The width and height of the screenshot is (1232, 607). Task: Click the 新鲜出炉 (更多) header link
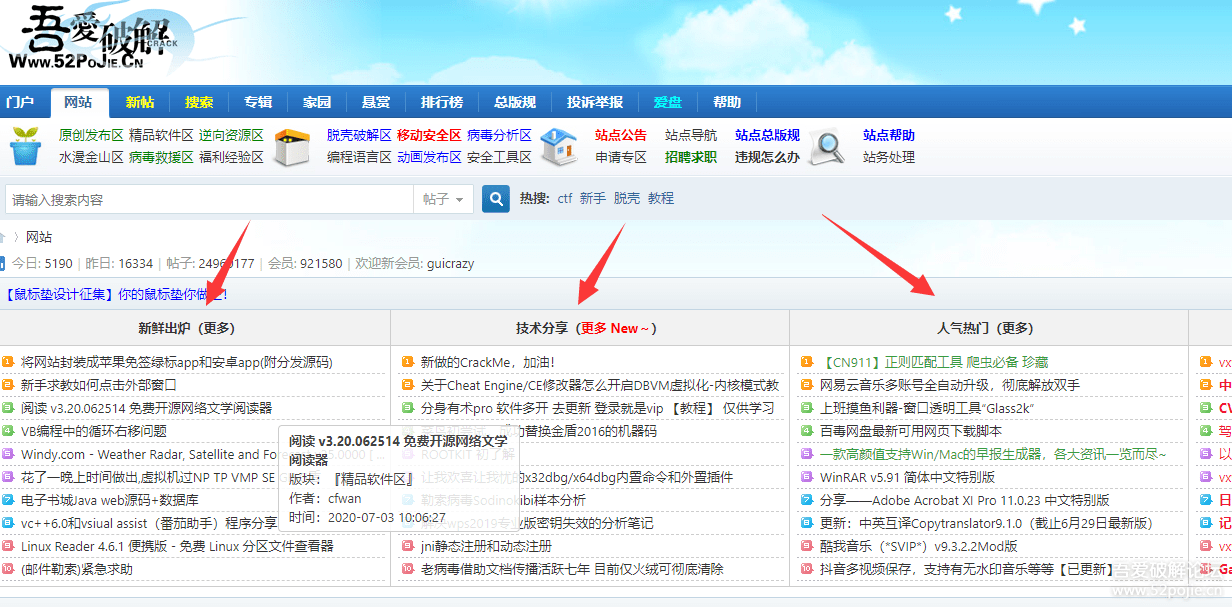coord(187,328)
